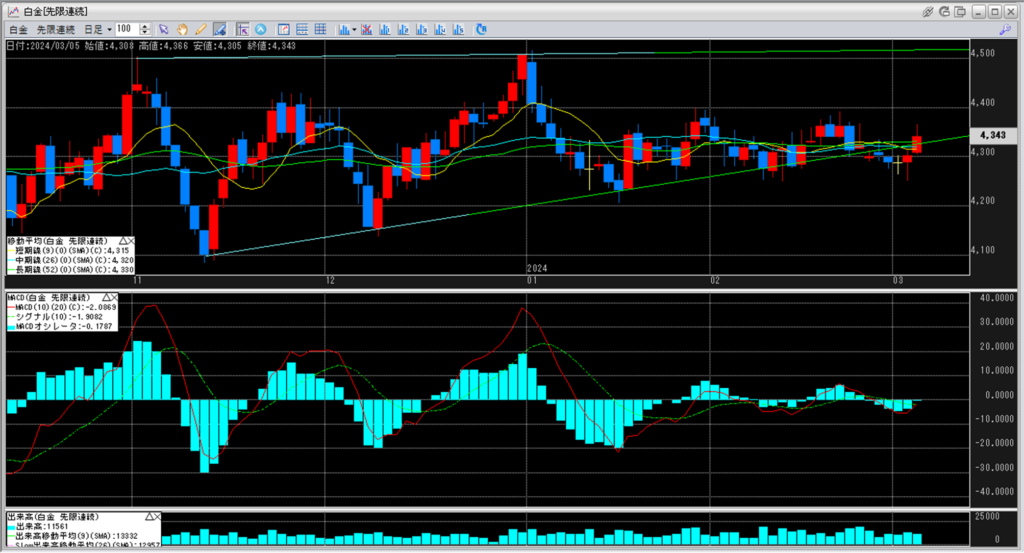Image resolution: width=1024 pixels, height=553 pixels.
Task: Click the 先限連続 contract label
Action: click(56, 29)
